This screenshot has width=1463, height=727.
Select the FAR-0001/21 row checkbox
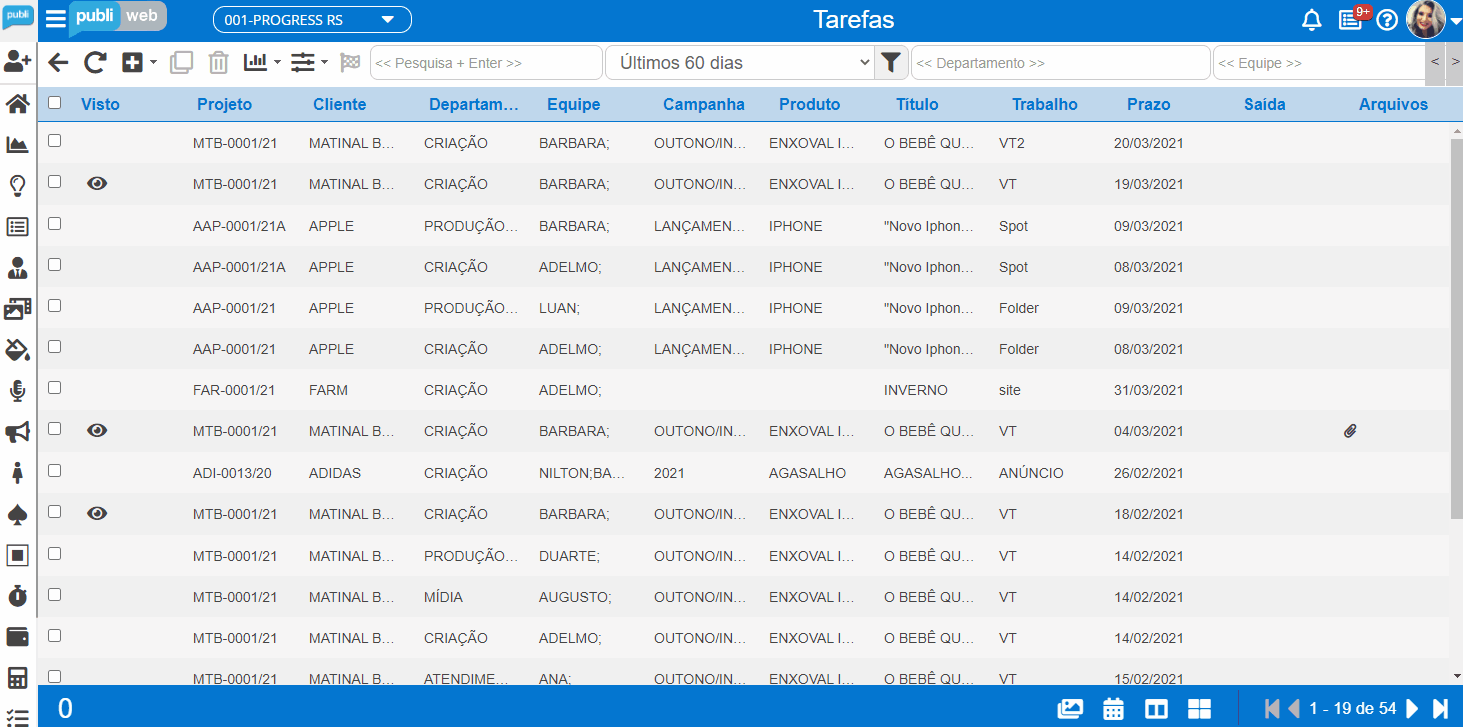54,387
